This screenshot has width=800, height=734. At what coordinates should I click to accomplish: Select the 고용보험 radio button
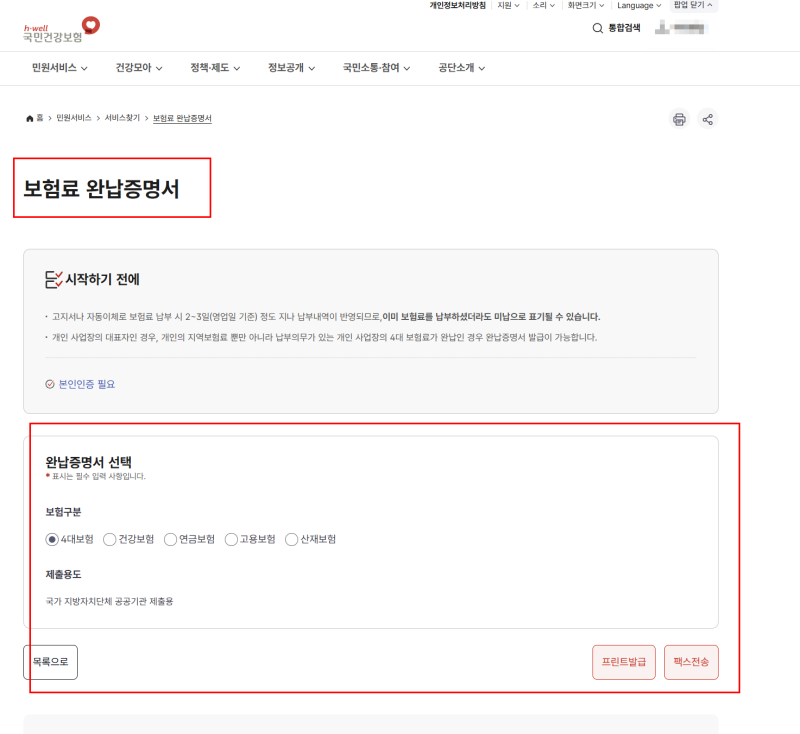point(231,539)
